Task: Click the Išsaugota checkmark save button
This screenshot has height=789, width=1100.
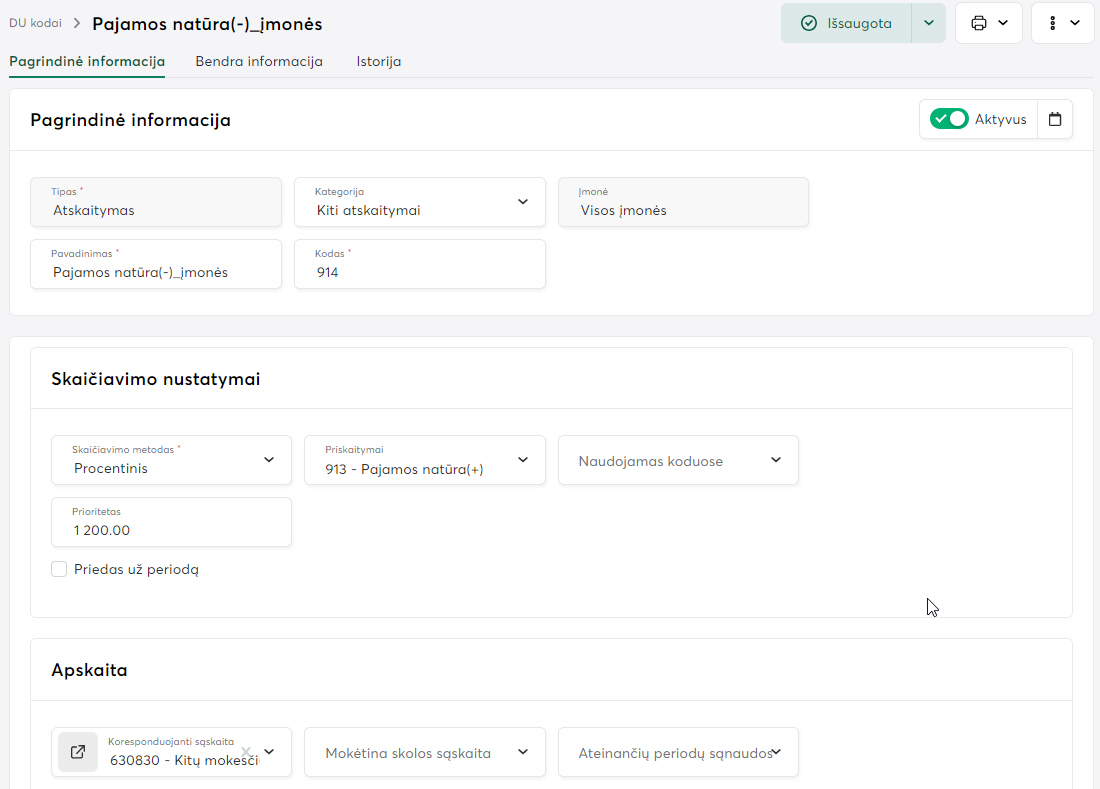Action: (846, 23)
